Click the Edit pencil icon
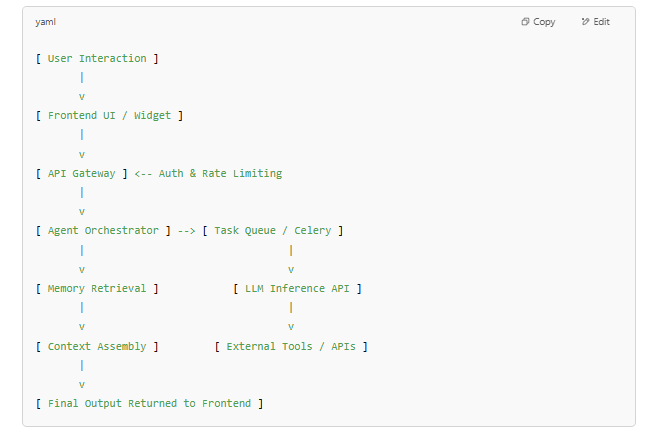This screenshot has width=661, height=435. [585, 21]
